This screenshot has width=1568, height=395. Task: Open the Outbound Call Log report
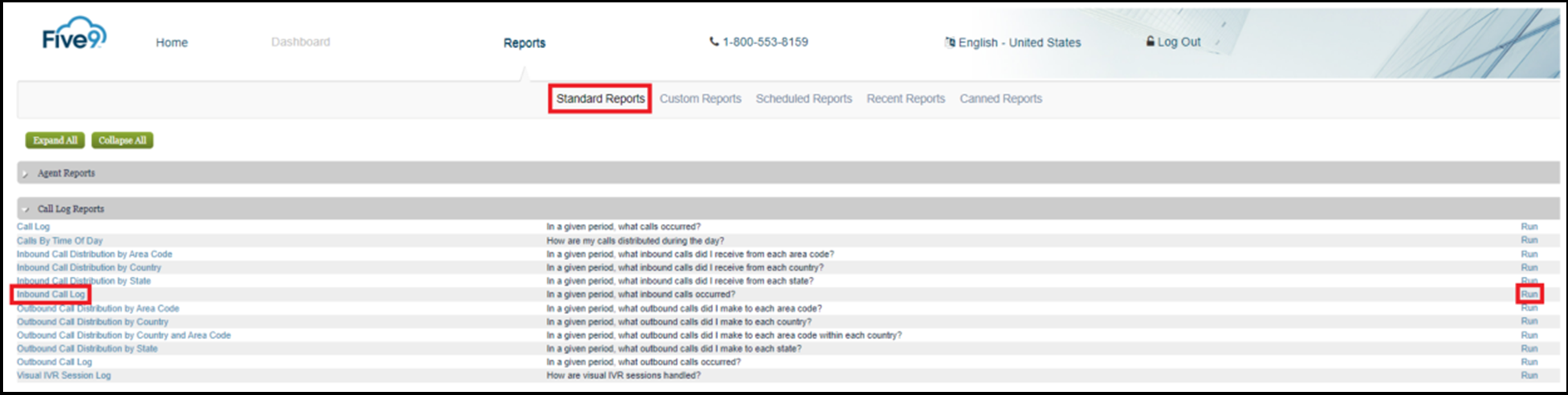[x=55, y=362]
